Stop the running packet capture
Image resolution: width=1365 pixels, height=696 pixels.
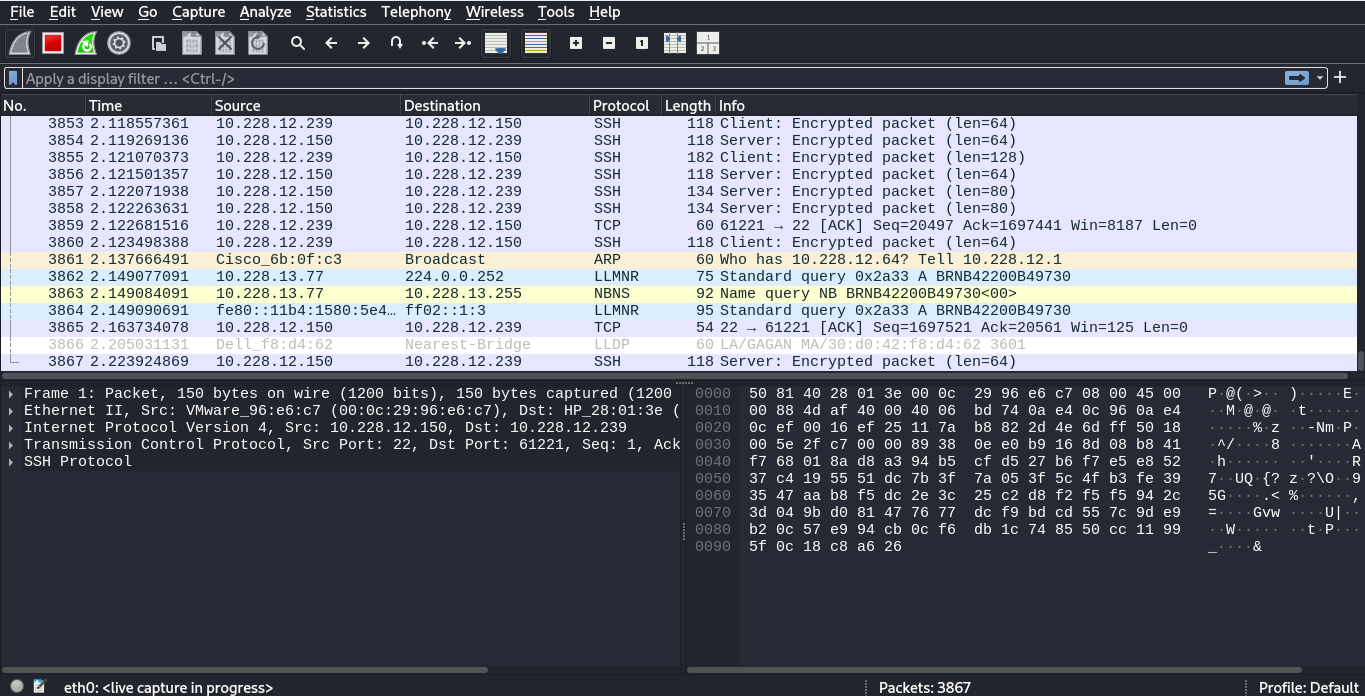pyautogui.click(x=53, y=43)
